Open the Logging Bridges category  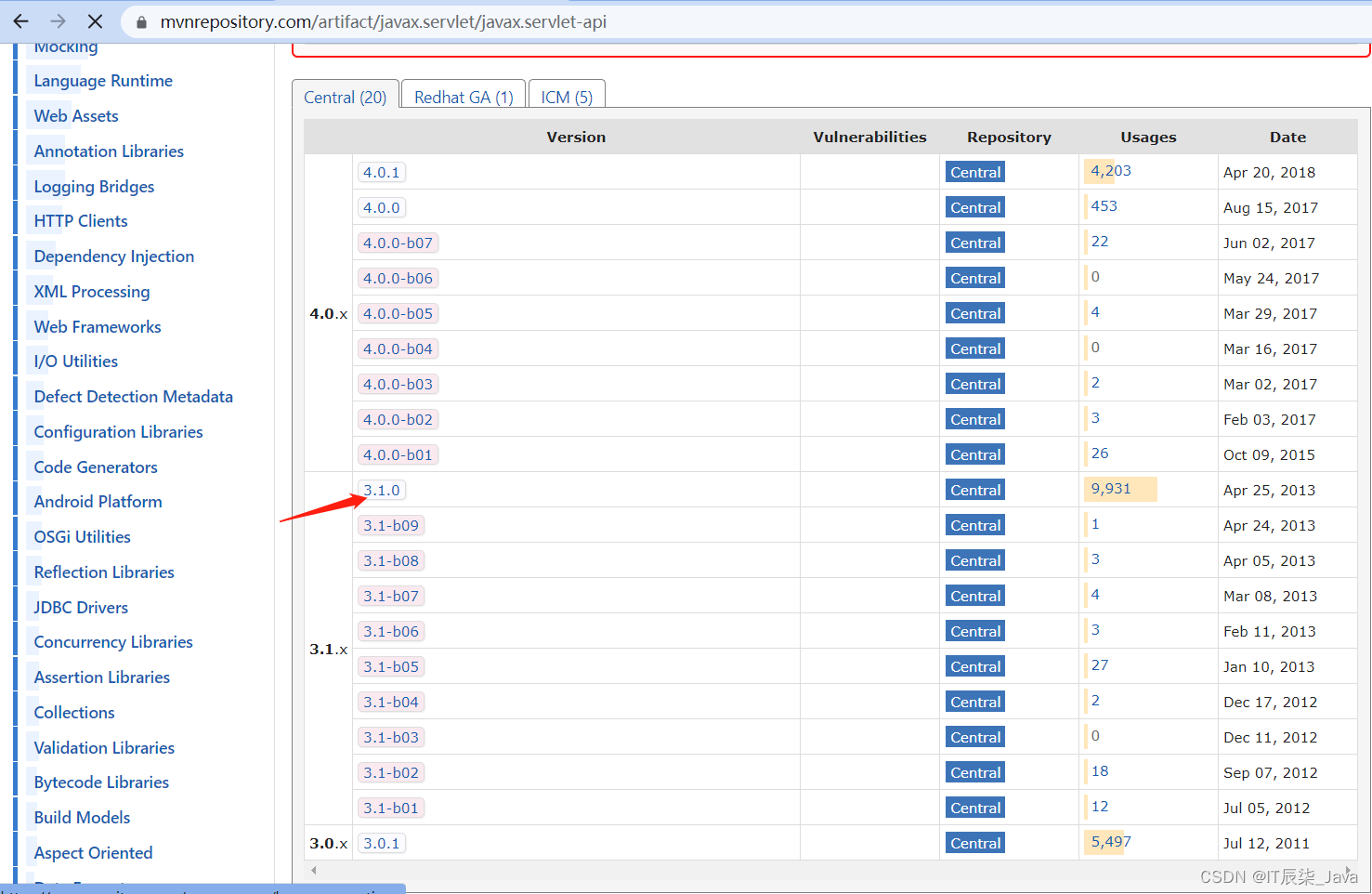pyautogui.click(x=92, y=186)
